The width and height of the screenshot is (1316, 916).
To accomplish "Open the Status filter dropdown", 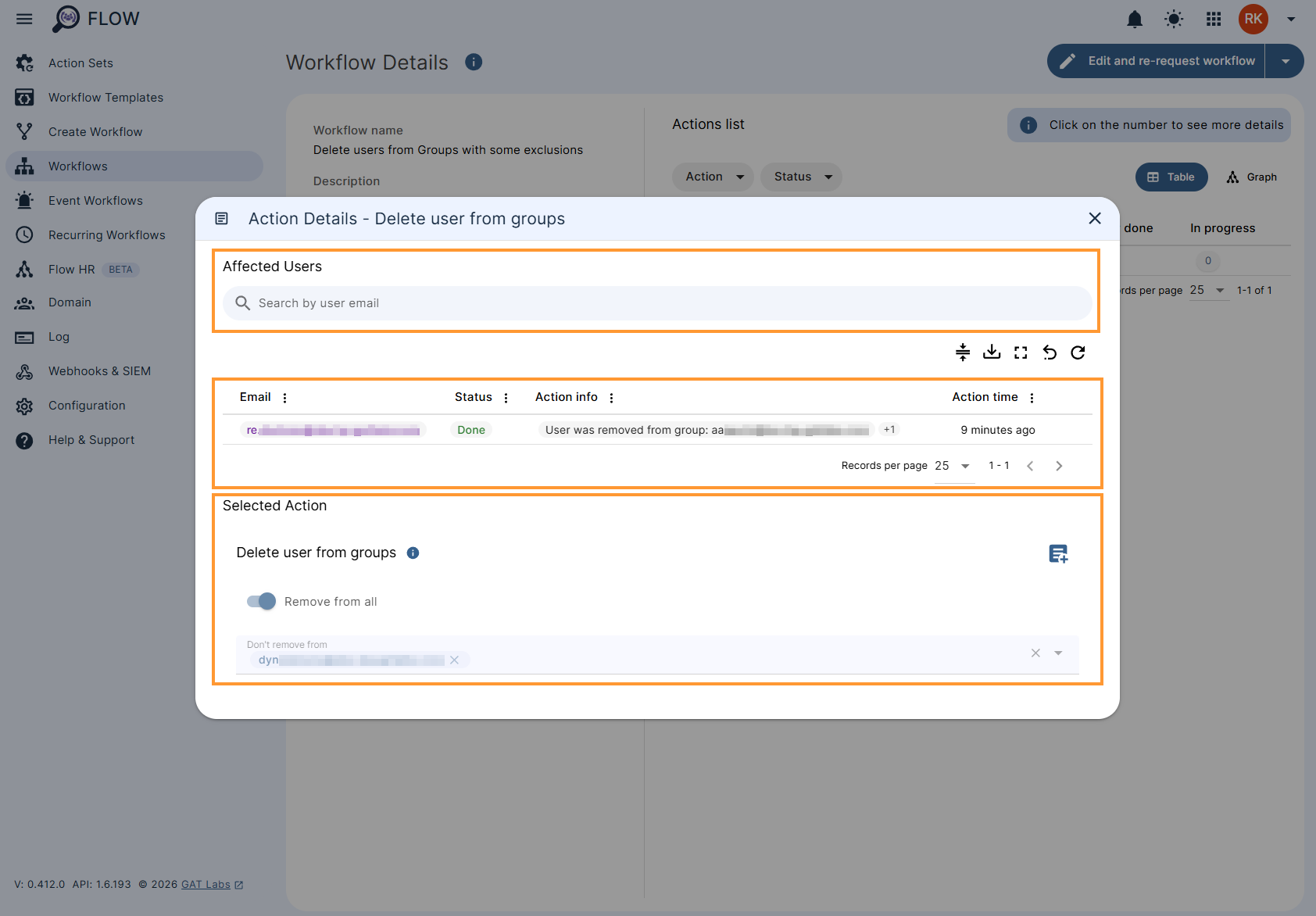I will (x=800, y=177).
